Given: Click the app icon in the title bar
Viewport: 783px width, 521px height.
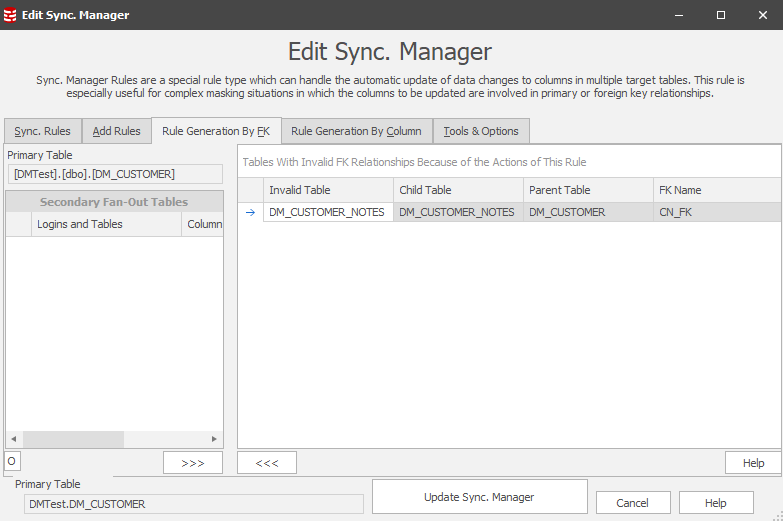Looking at the screenshot, I should tap(11, 15).
